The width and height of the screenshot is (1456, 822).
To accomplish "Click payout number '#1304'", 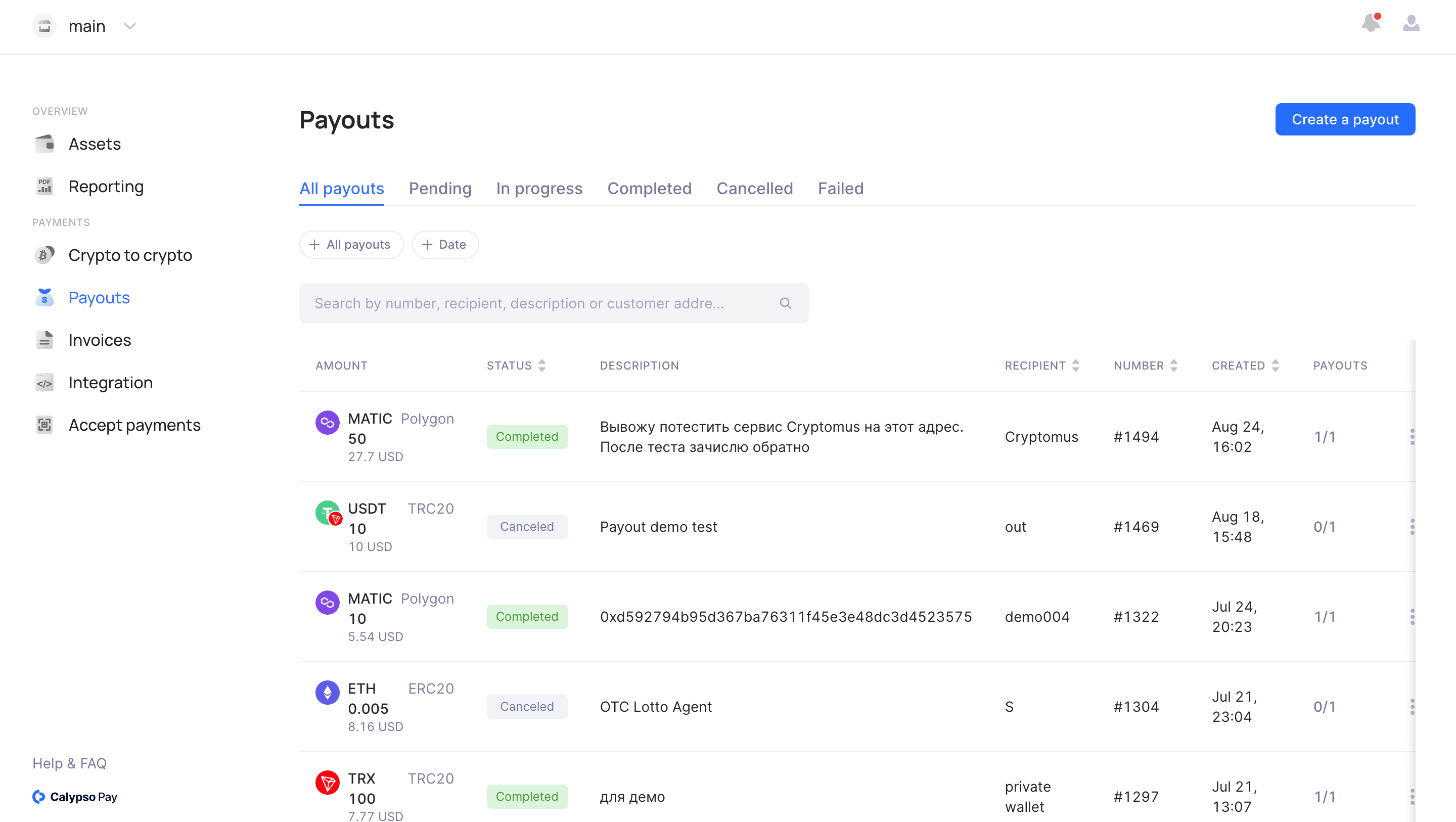I will click(x=1136, y=706).
